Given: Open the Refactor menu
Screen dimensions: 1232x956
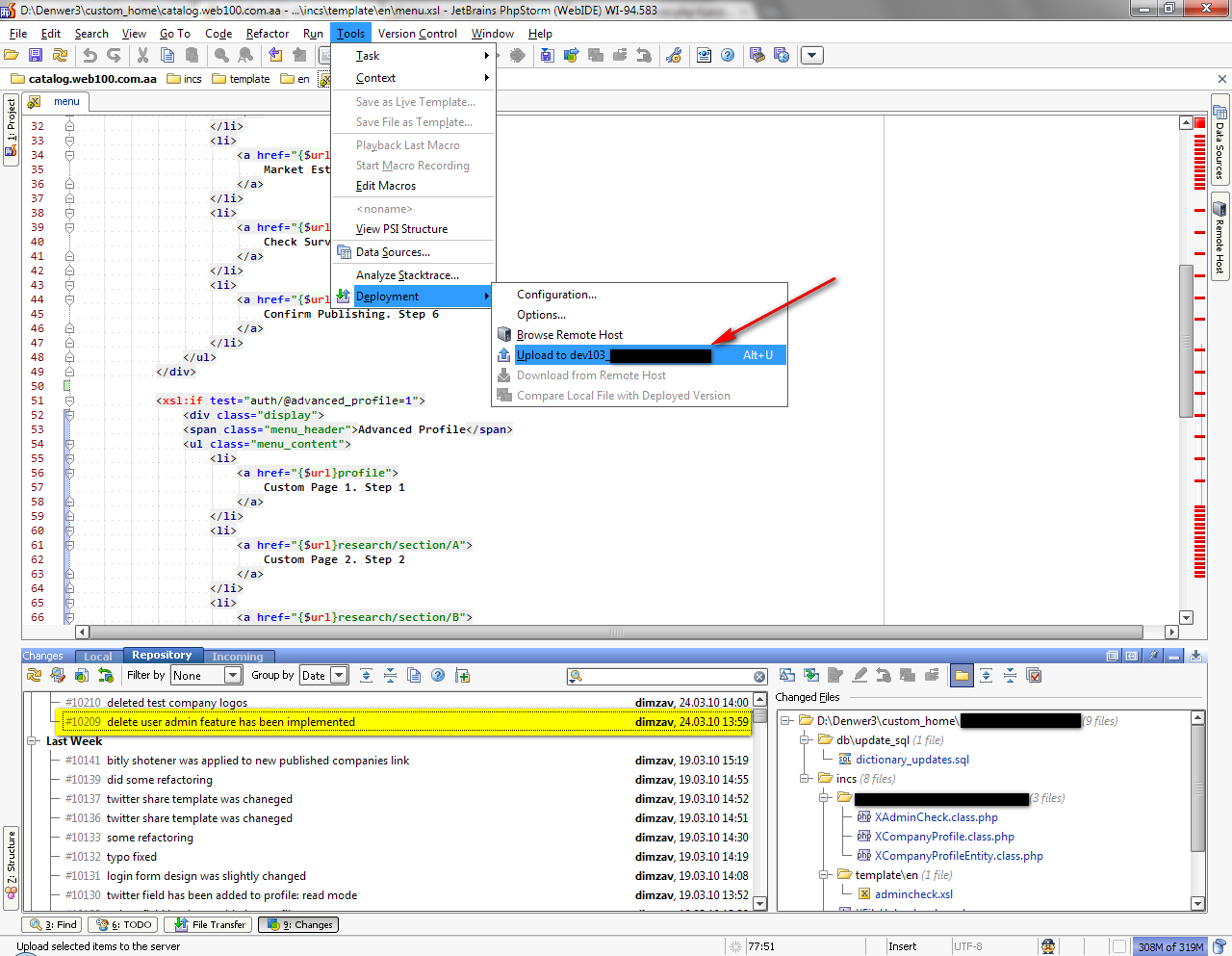Looking at the screenshot, I should click(x=267, y=34).
